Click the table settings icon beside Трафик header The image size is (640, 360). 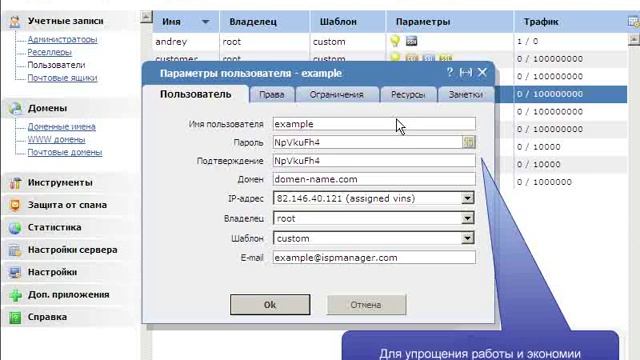(634, 22)
